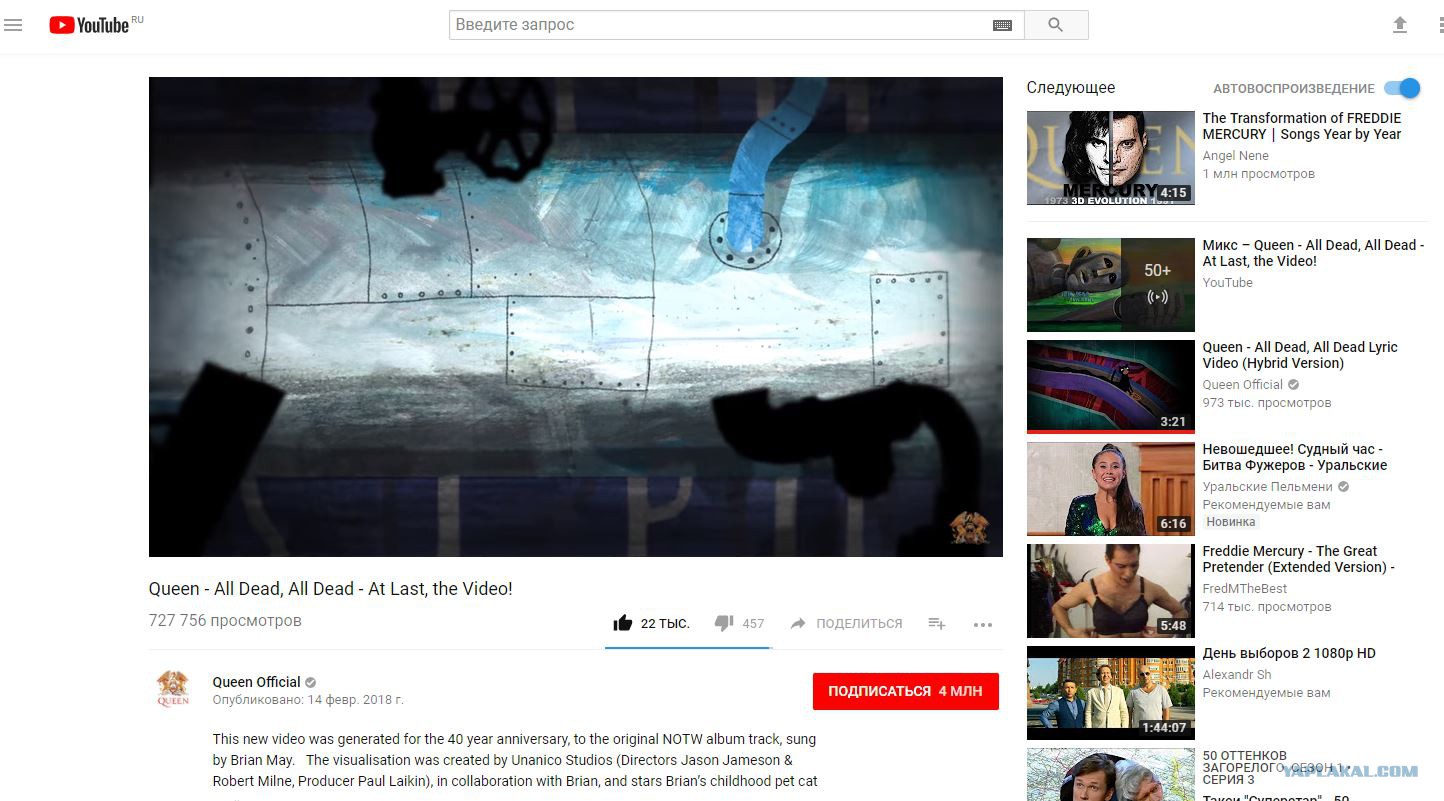Screen dimensions: 1444x801
Task: Click the 'Опубликовано: 14 февр. 2018 г.' date
Action: pos(308,700)
